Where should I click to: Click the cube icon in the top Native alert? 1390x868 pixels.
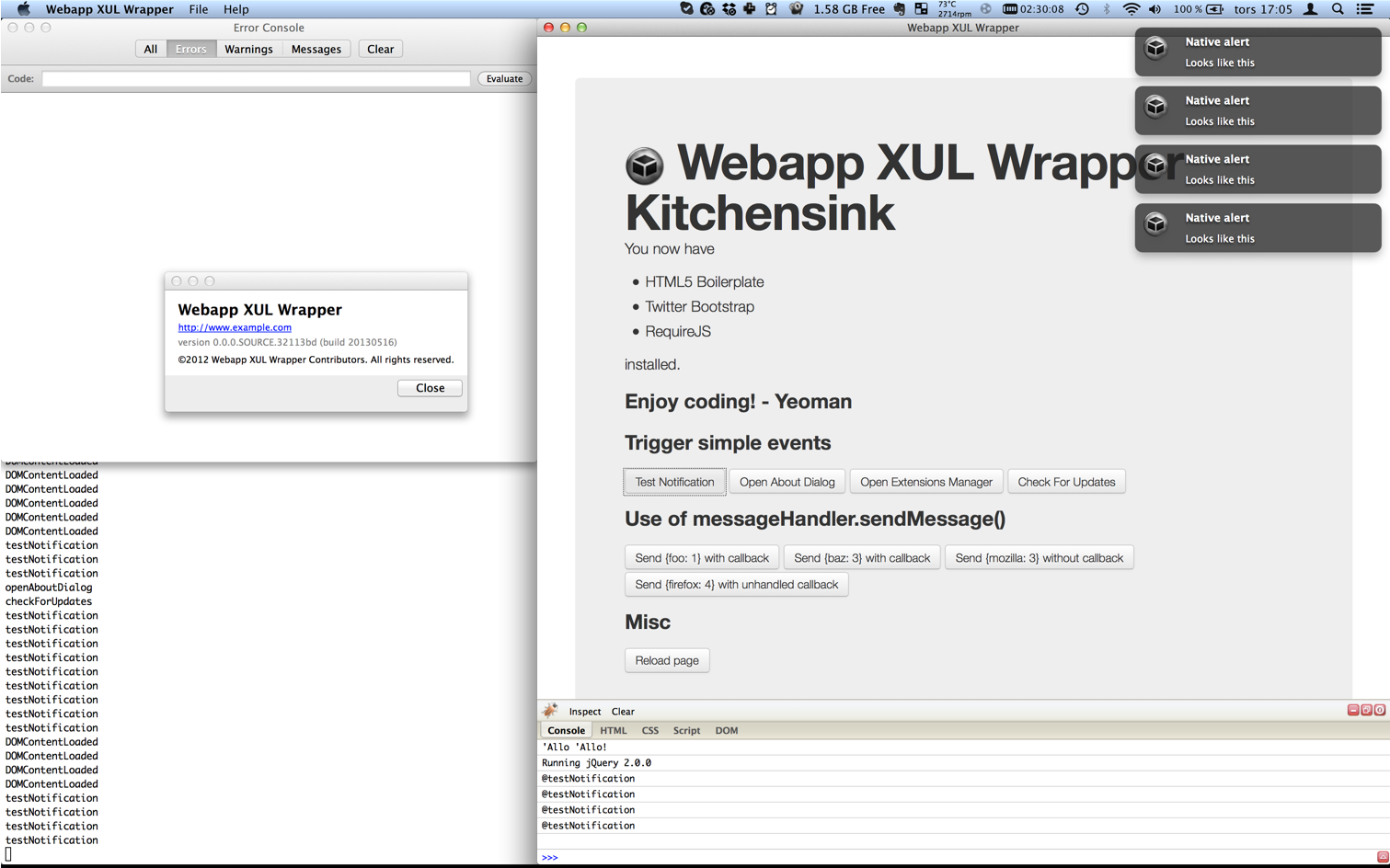click(x=1156, y=47)
